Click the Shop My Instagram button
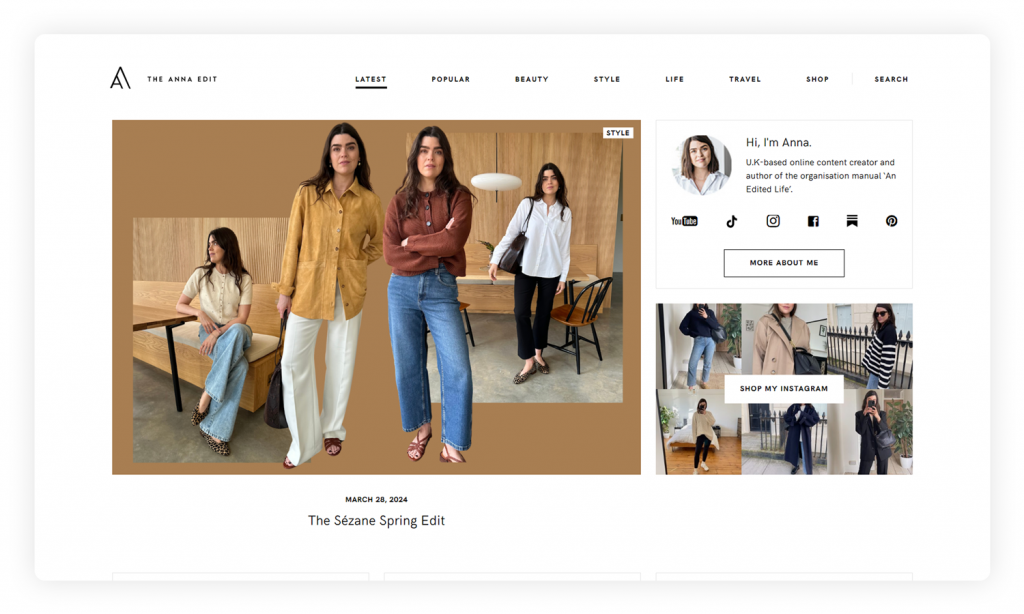The width and height of the screenshot is (1024, 614). tap(783, 389)
